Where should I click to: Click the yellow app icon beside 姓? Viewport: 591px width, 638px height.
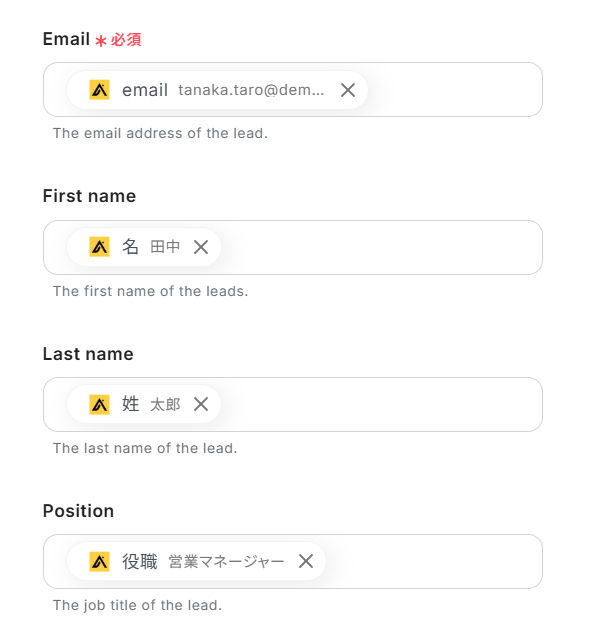99,404
